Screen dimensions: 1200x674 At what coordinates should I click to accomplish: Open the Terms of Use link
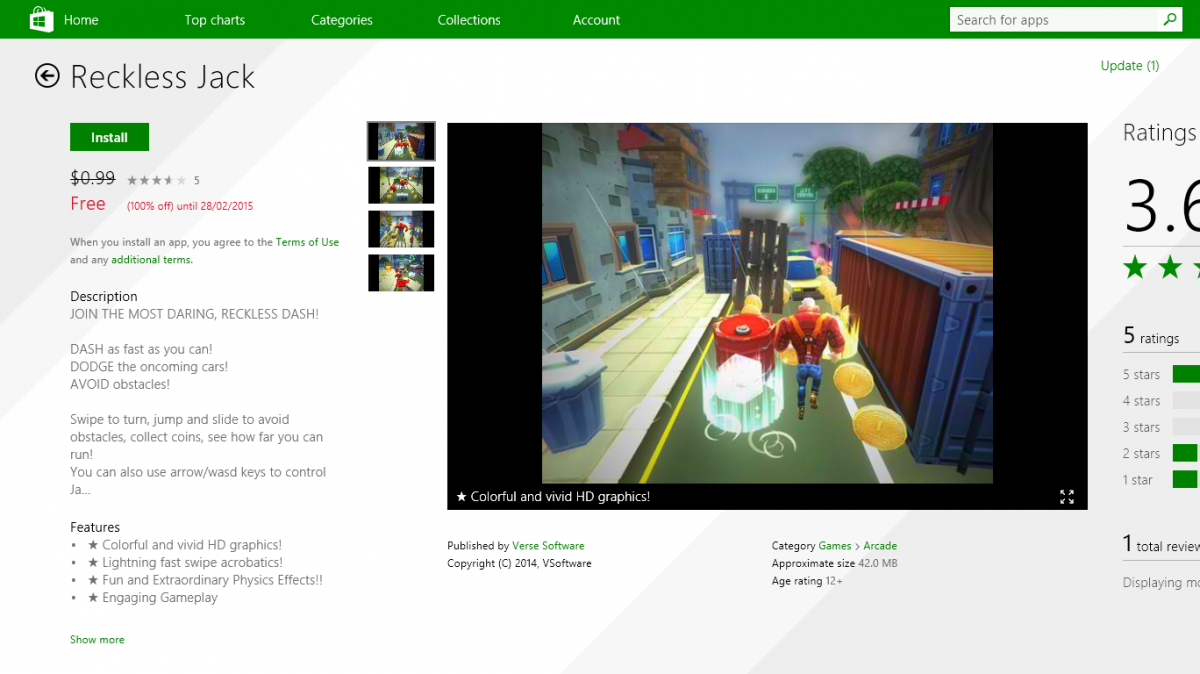coord(307,242)
